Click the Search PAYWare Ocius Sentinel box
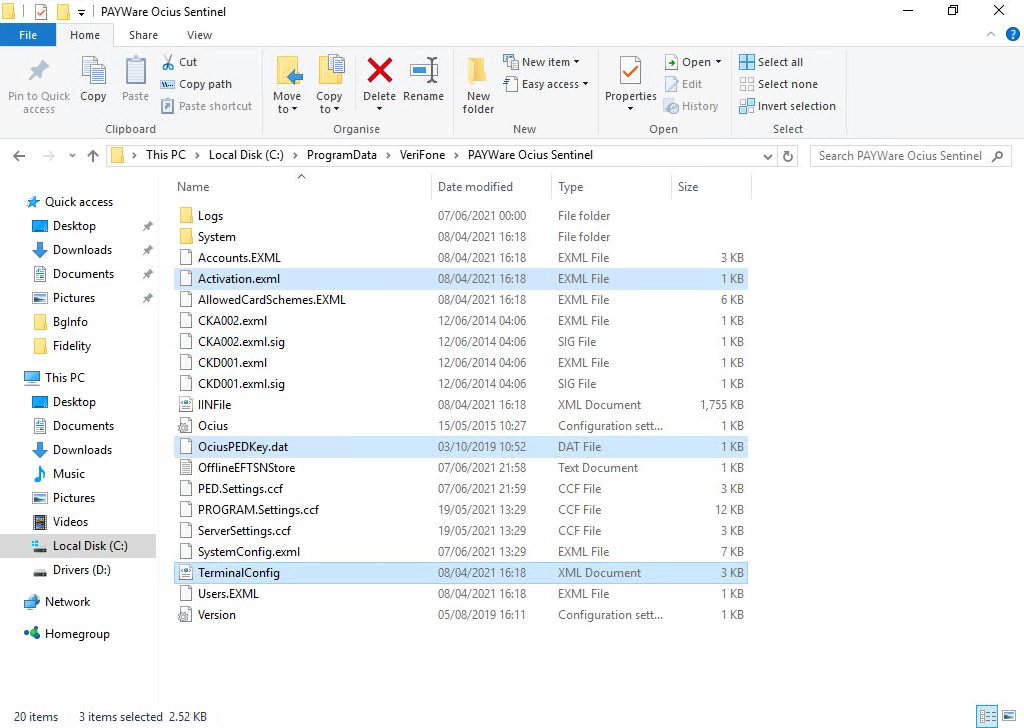The image size is (1024, 728). click(910, 156)
